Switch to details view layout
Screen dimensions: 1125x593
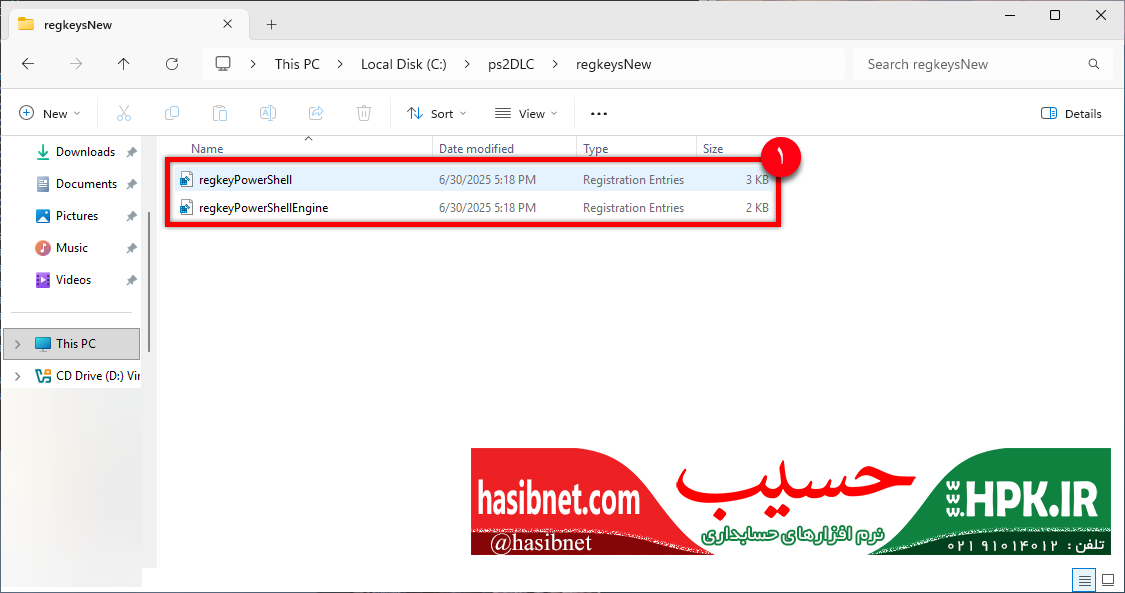tap(1084, 580)
